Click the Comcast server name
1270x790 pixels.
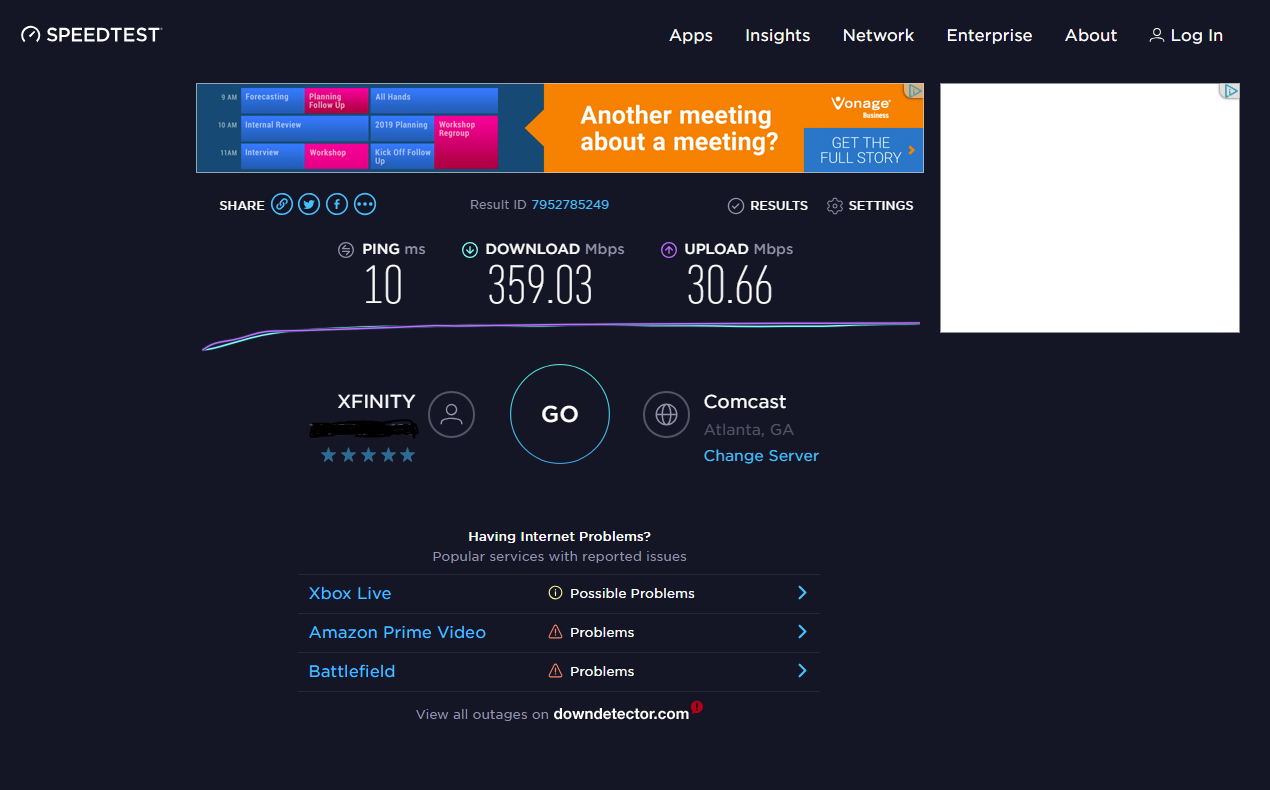[745, 402]
